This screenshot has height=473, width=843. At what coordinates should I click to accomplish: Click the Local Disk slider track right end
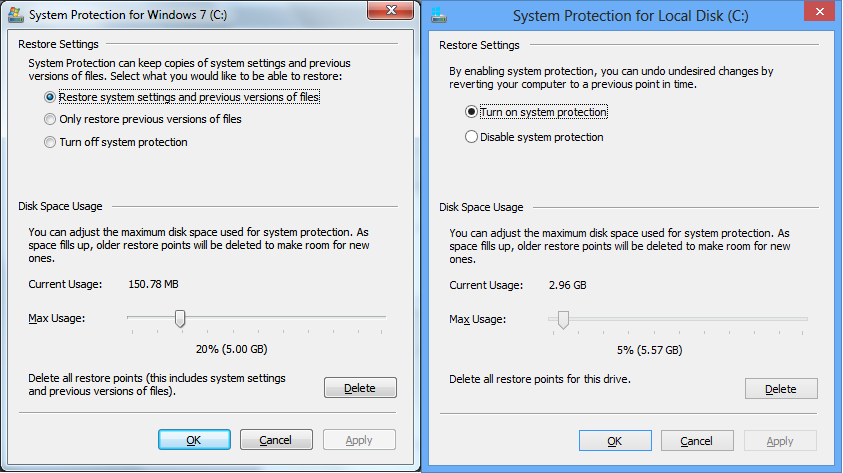[x=804, y=319]
